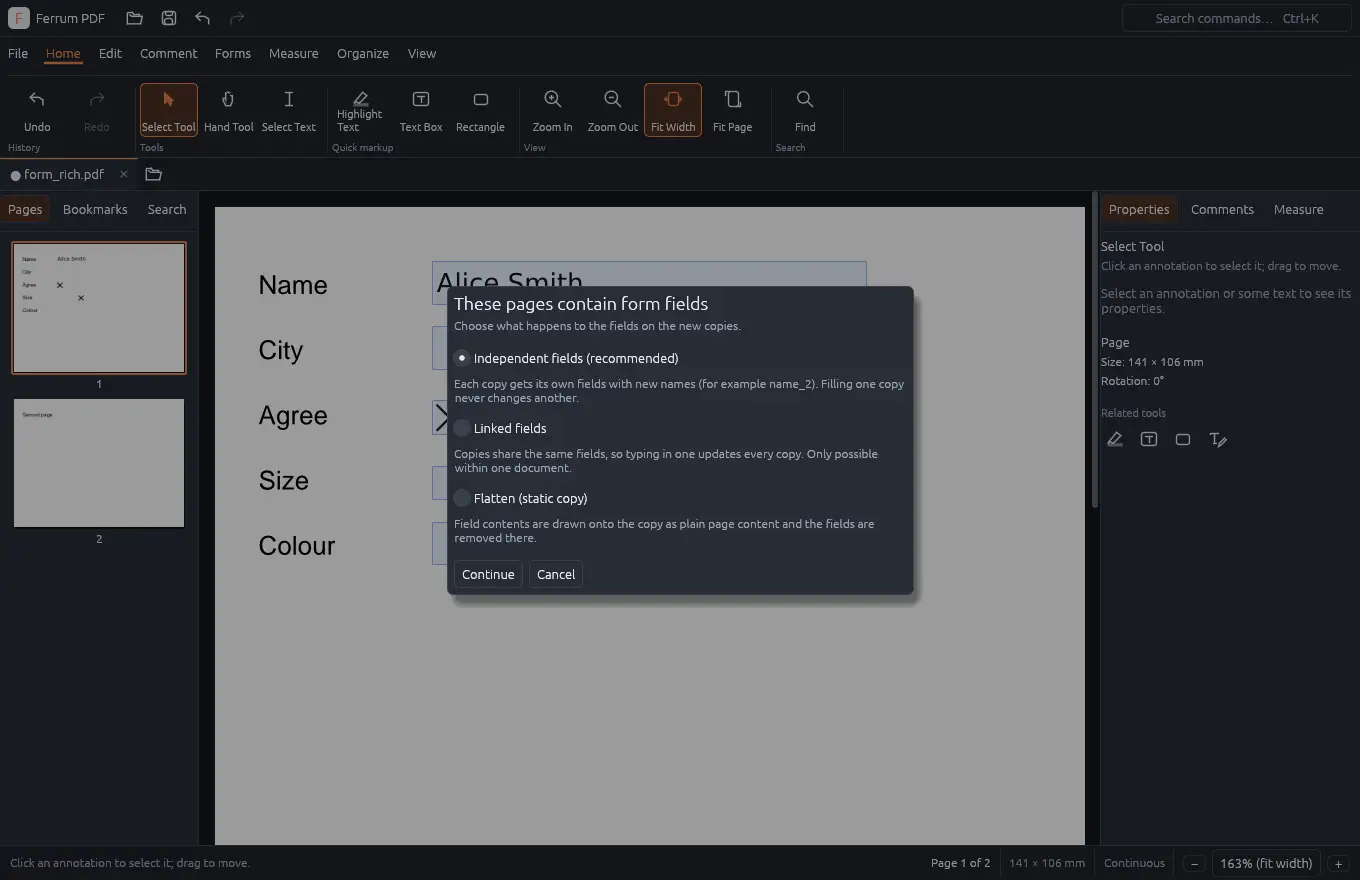Switch to the Bookmarks sidebar tab

tap(95, 209)
